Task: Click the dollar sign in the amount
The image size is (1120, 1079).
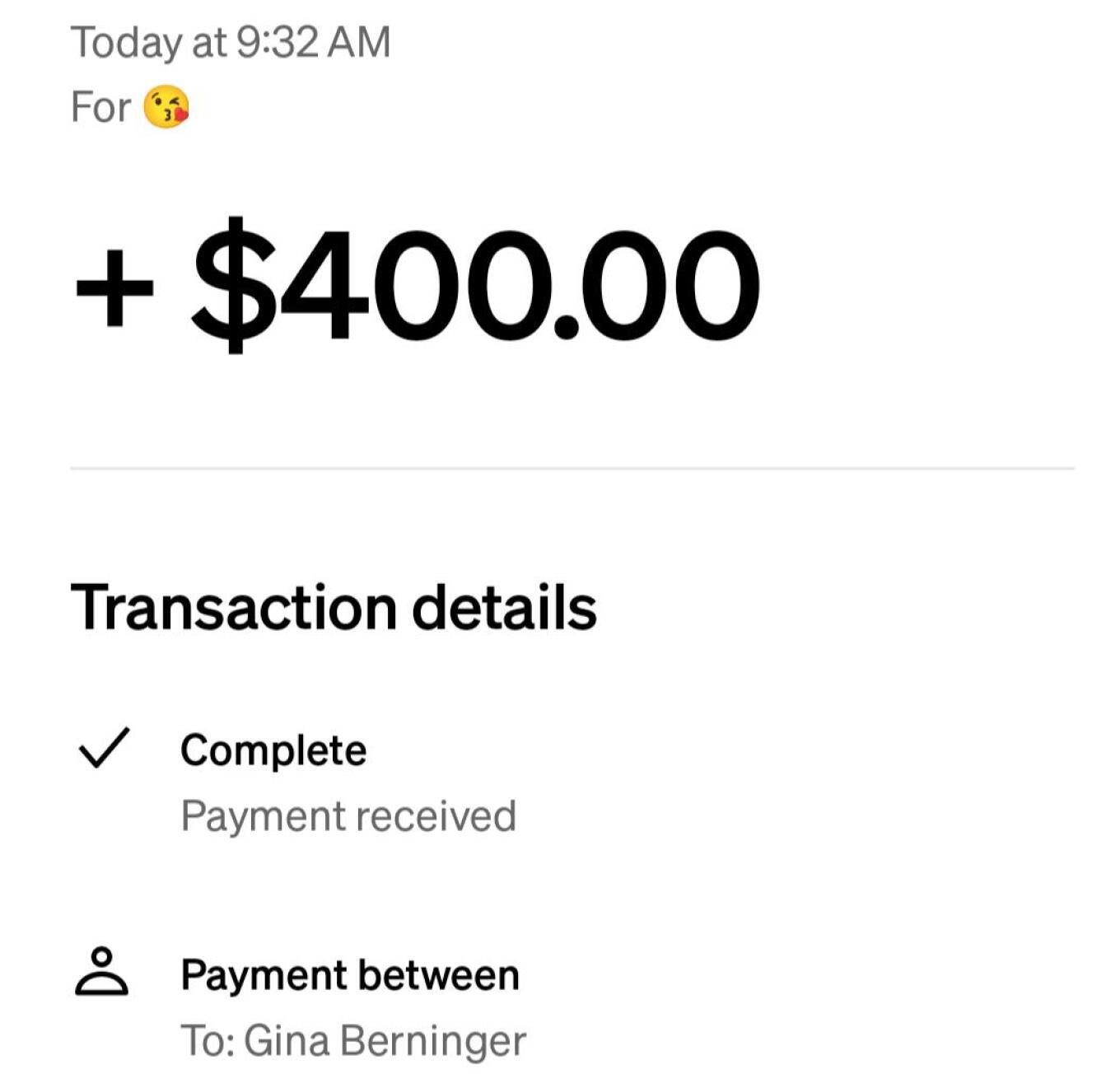Action: pyautogui.click(x=235, y=284)
